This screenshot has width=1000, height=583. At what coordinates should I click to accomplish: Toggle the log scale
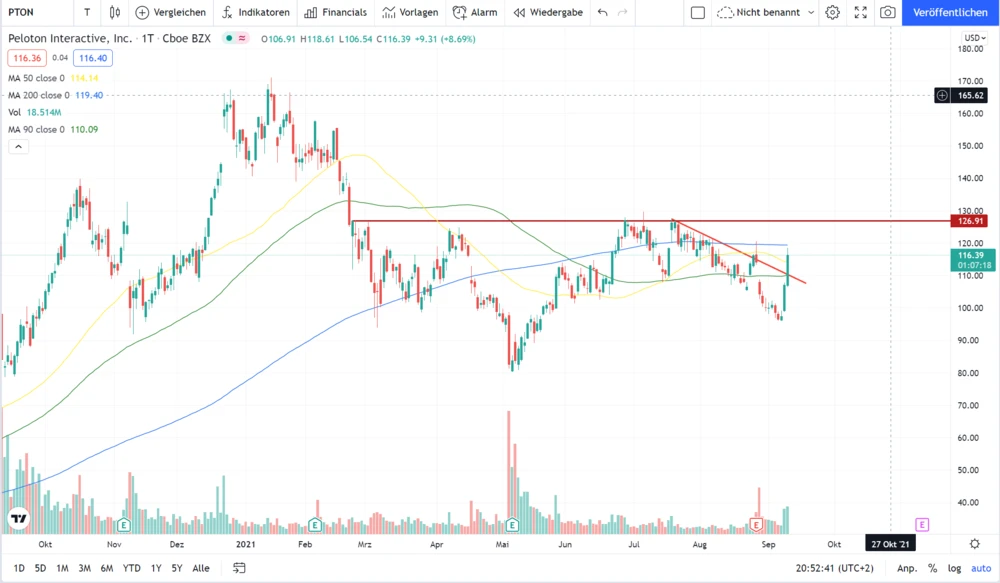[x=954, y=568]
